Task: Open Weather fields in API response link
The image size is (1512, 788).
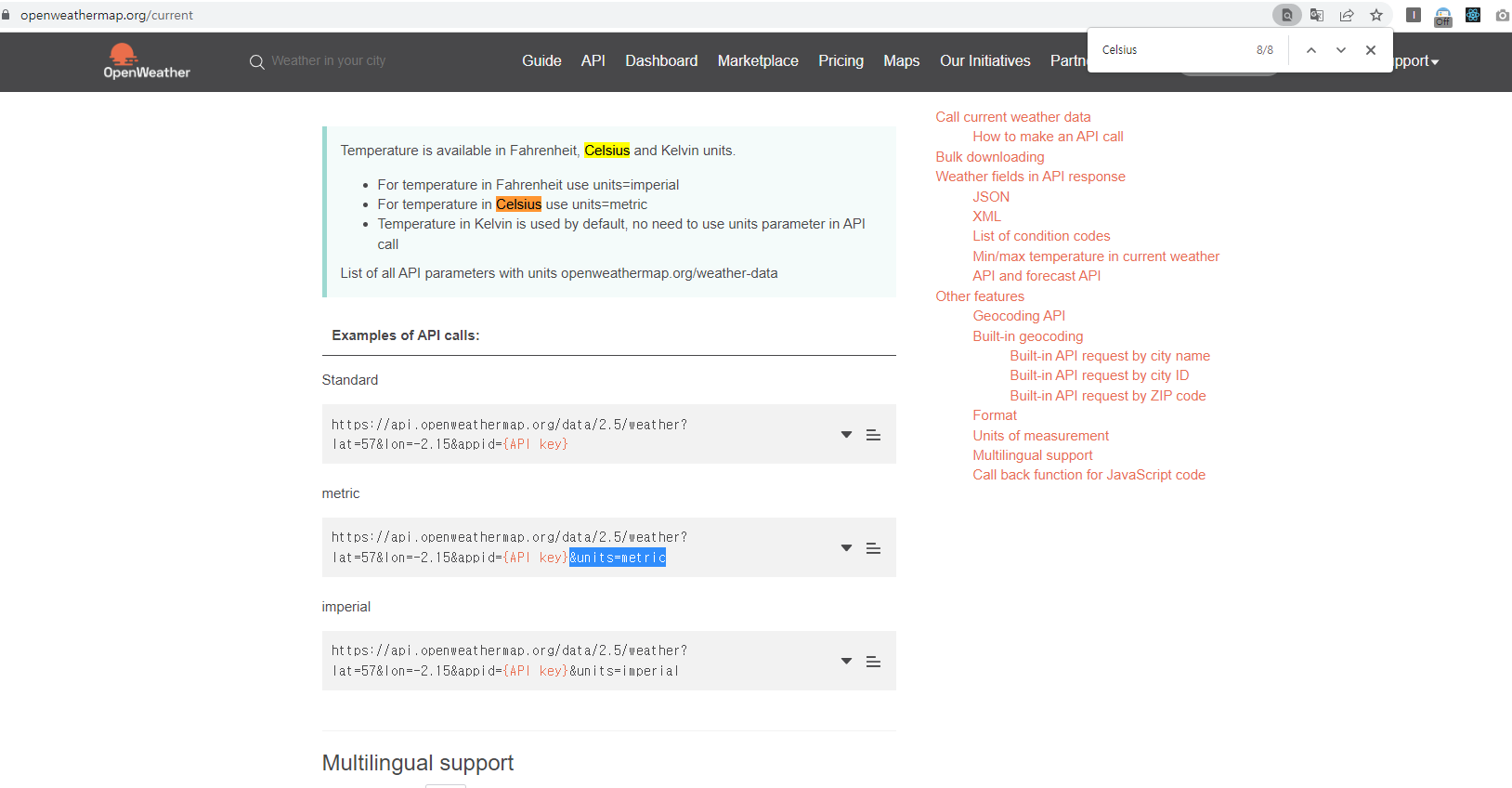Action: 1030,177
